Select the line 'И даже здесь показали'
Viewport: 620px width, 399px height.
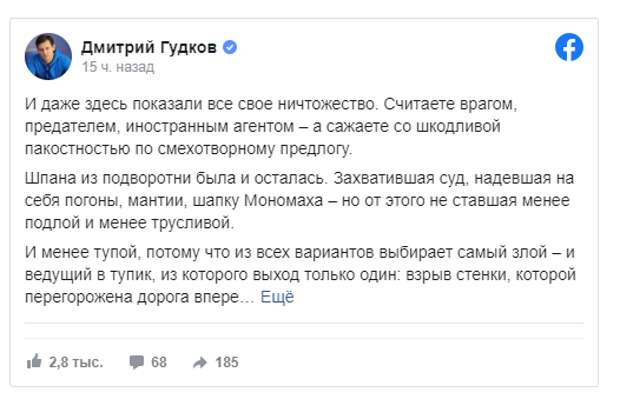tap(271, 104)
